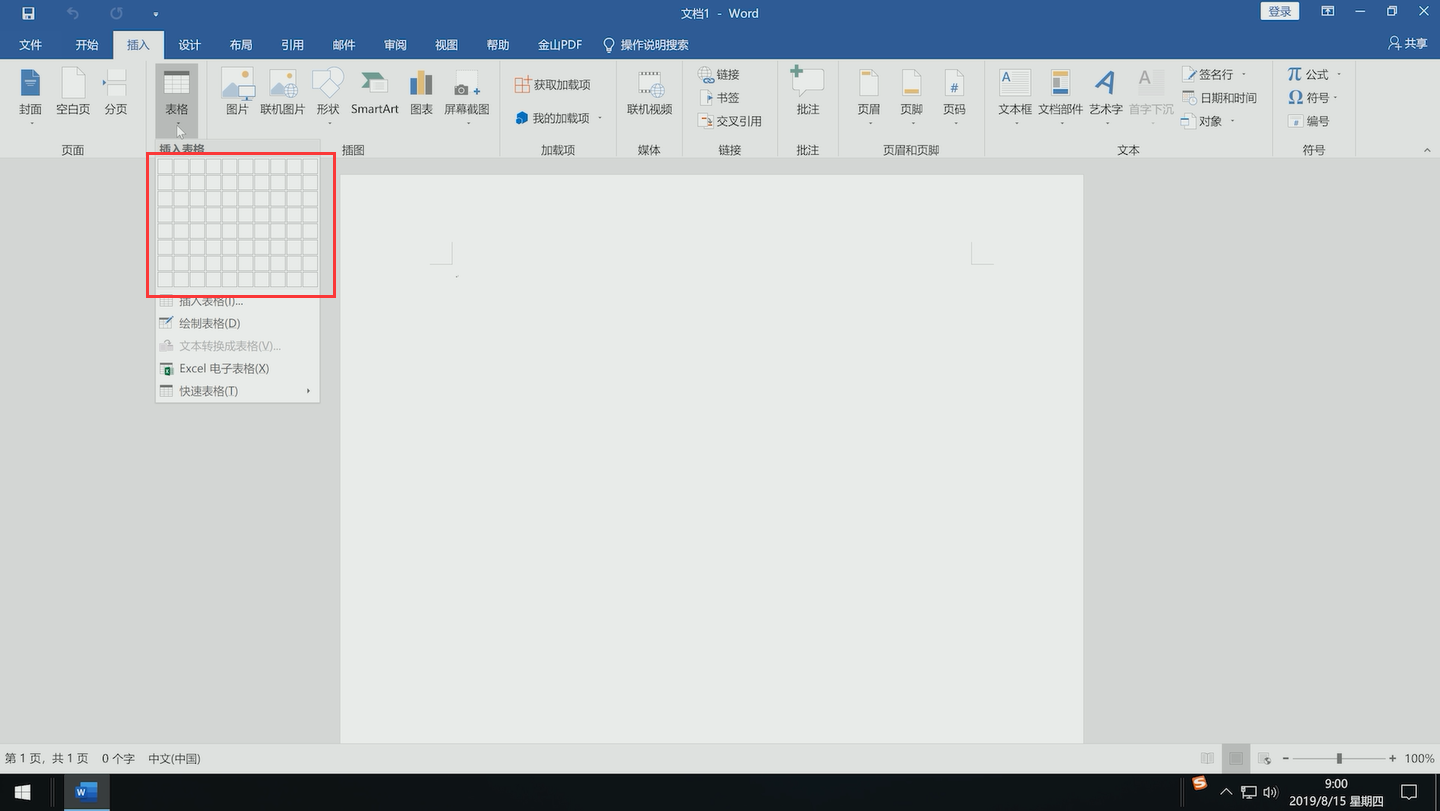Screen dimensions: 1440x811
Task: Switch to the 开始 Home tab
Action: pyautogui.click(x=87, y=45)
